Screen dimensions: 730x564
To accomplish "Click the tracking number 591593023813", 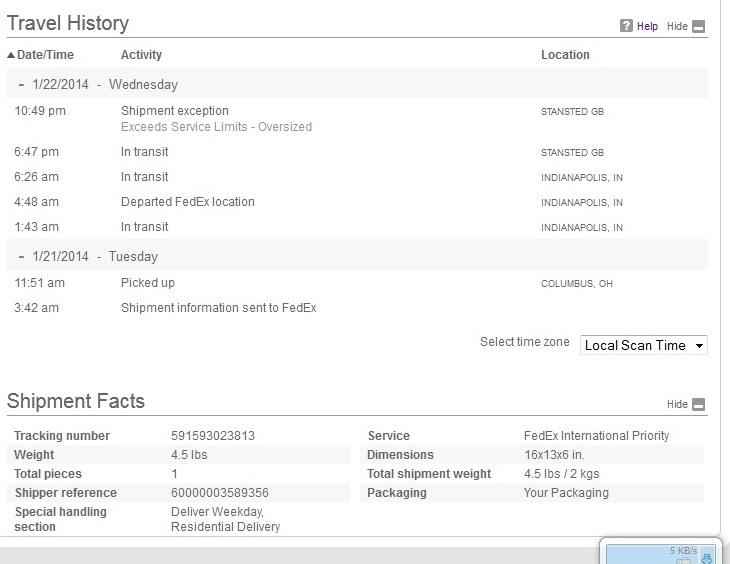I will pyautogui.click(x=212, y=436).
